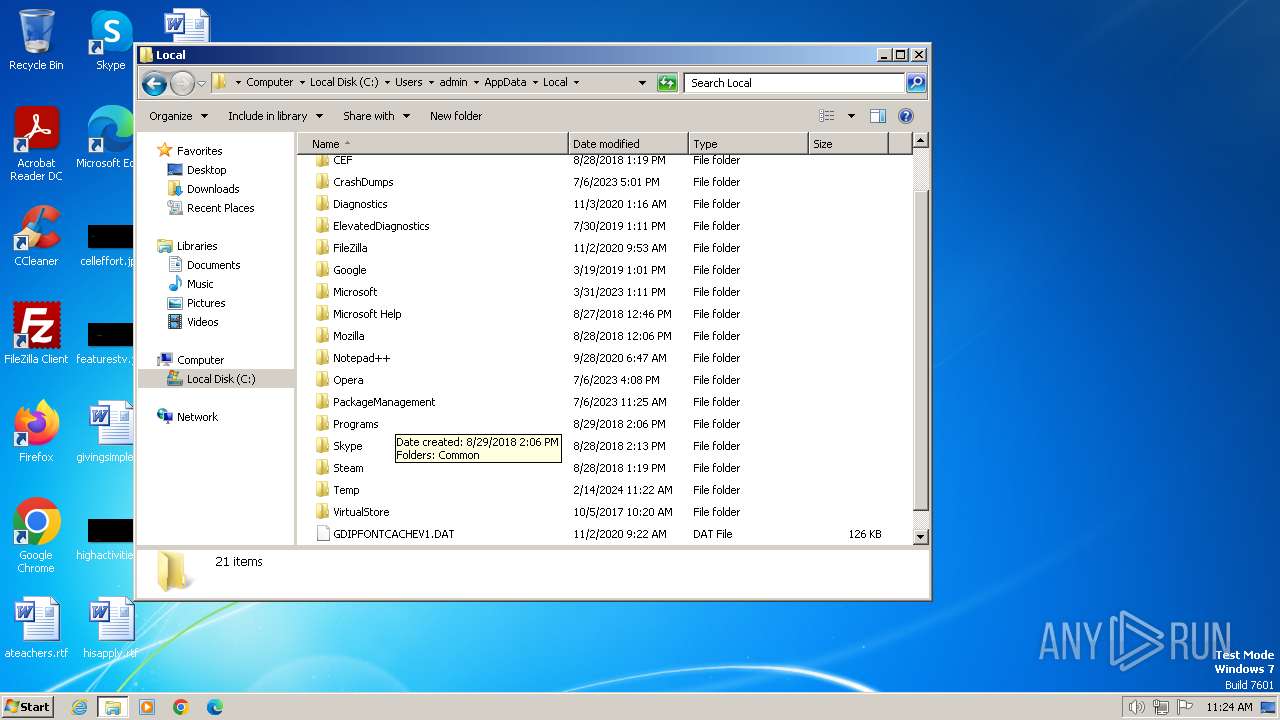Select Firefox desktop shortcut
The width and height of the screenshot is (1280, 720).
(36, 432)
